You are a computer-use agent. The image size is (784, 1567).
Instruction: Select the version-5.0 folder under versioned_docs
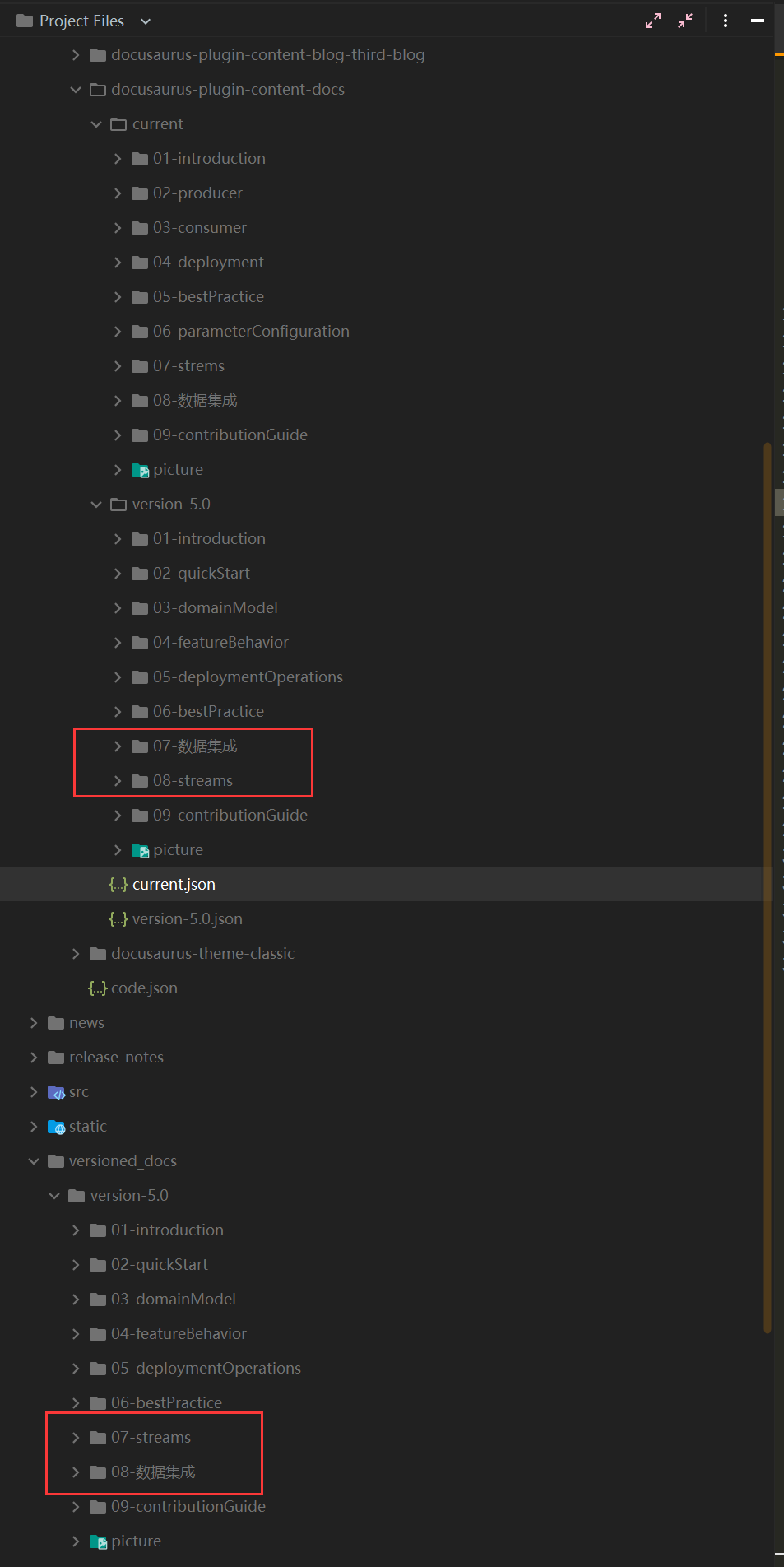[x=129, y=1196]
